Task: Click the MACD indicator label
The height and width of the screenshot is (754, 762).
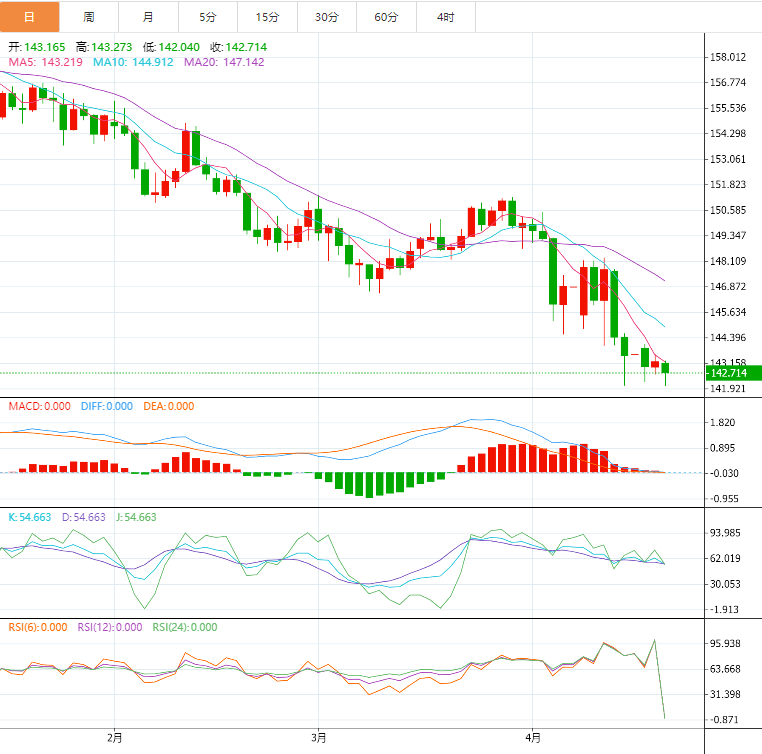Action: coord(40,406)
